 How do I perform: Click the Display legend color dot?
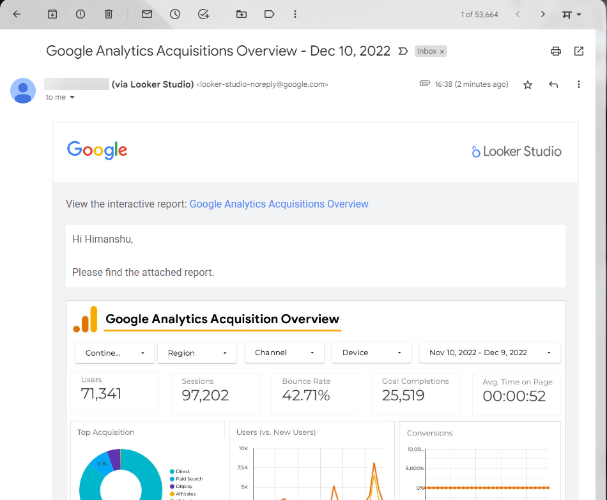(x=172, y=486)
